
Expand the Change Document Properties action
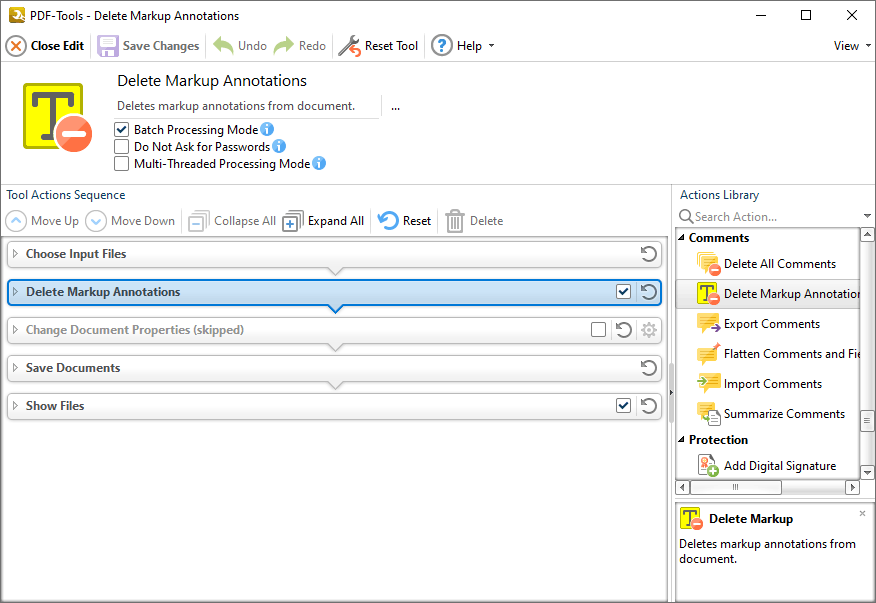(x=16, y=330)
